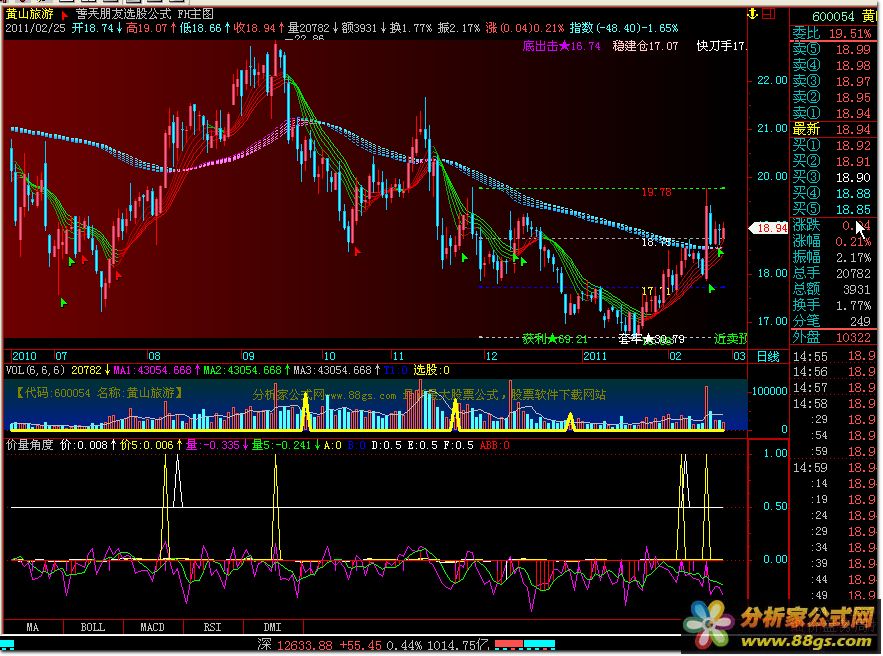
Task: Select the 买② 18.91 bid row
Action: click(x=832, y=161)
